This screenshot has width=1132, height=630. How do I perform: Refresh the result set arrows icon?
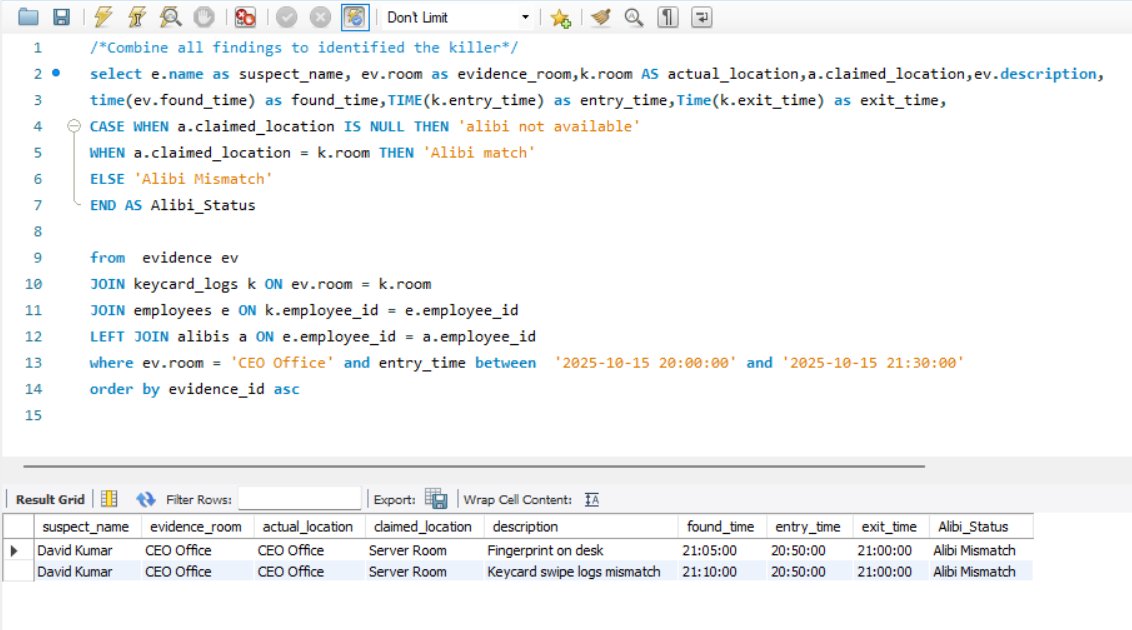[145, 499]
